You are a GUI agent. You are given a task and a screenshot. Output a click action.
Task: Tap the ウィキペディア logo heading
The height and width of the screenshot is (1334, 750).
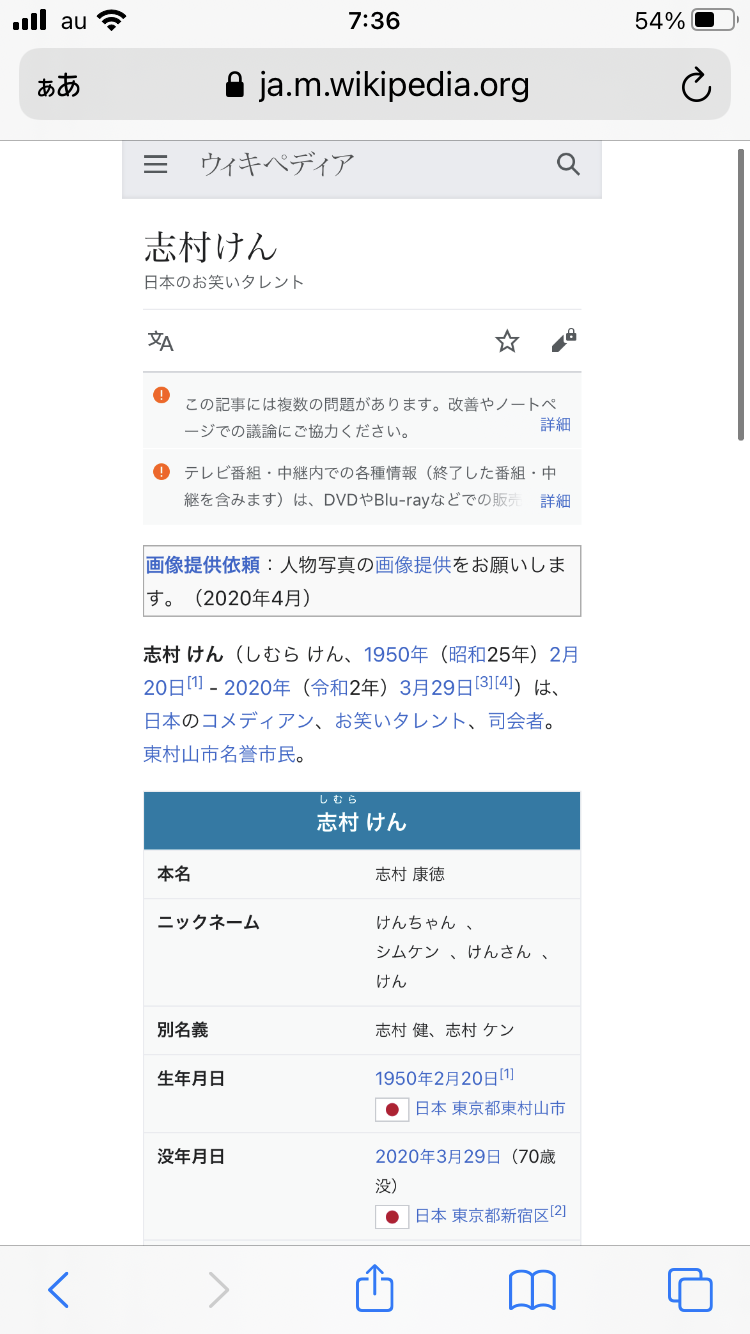click(277, 164)
